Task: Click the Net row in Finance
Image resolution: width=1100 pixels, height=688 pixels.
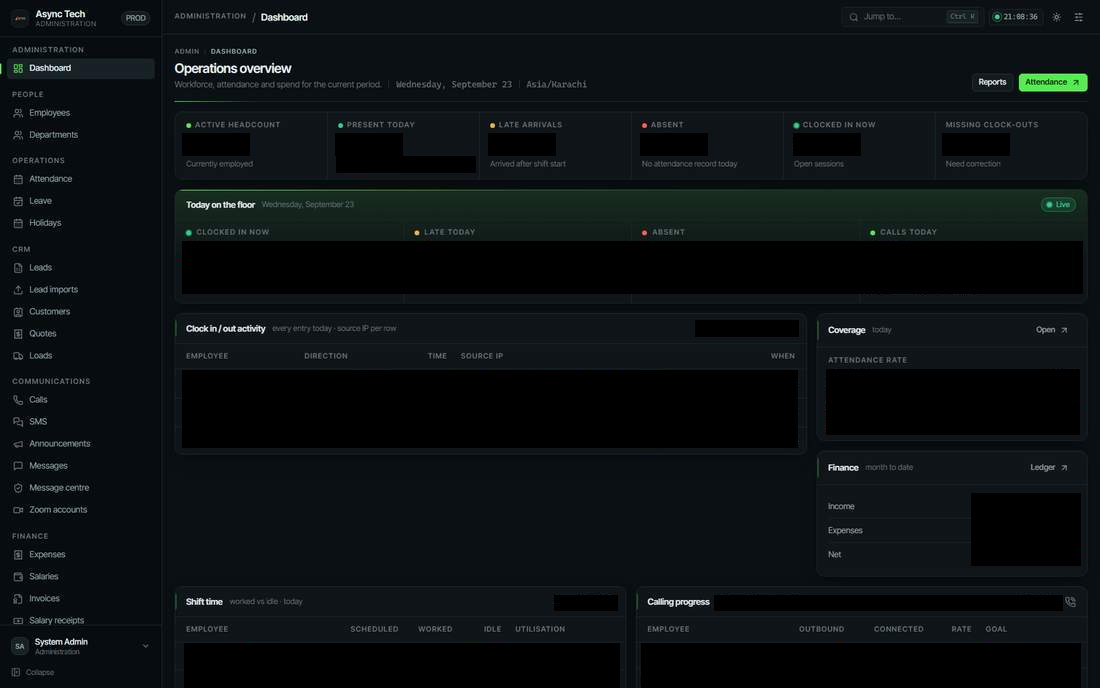Action: pos(954,554)
